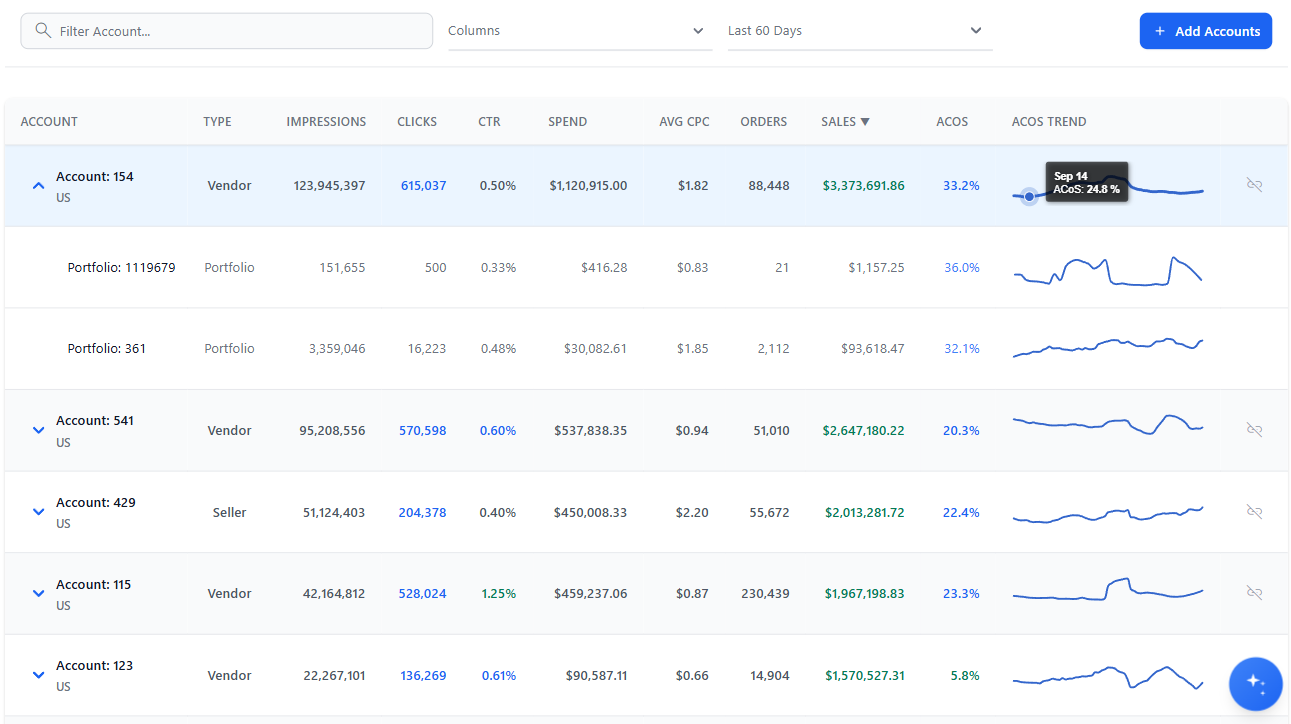Expand the Account 541 row
Screen dimensions: 1291x724
[x=38, y=429]
